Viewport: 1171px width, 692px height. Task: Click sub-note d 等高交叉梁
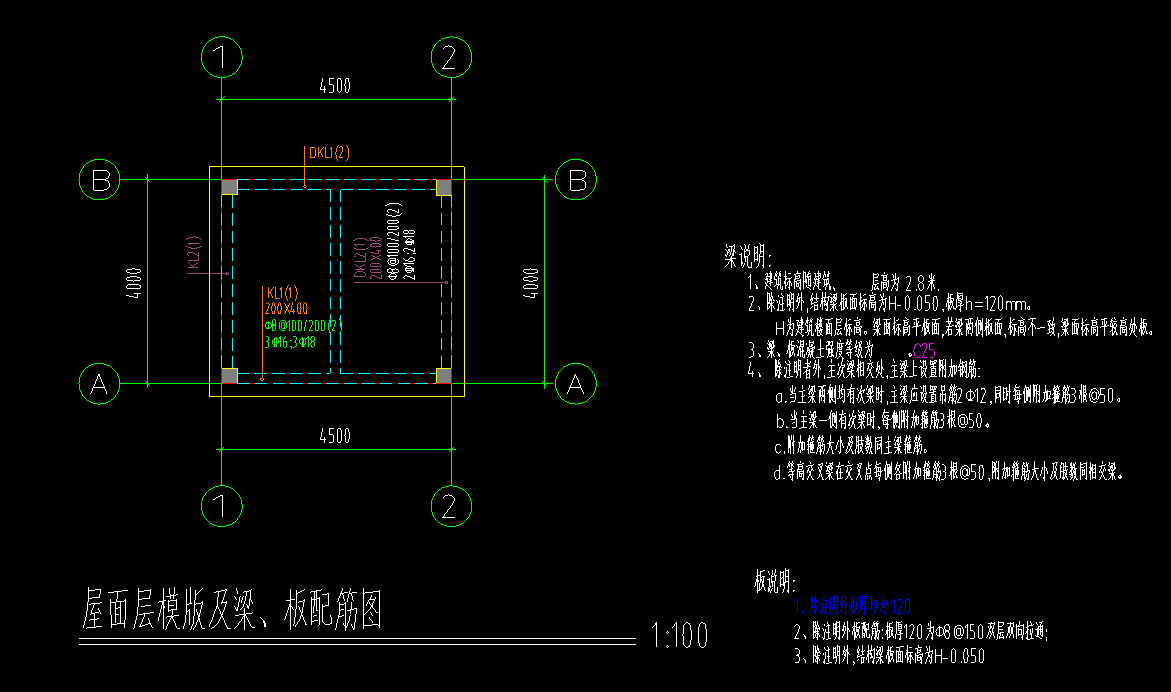[948, 472]
